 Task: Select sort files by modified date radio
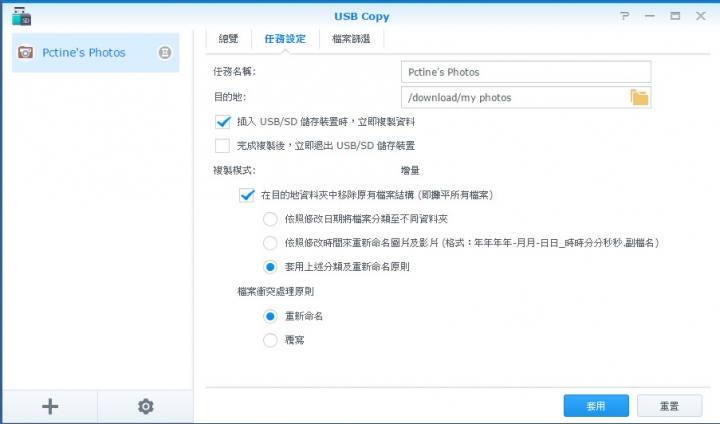270,219
